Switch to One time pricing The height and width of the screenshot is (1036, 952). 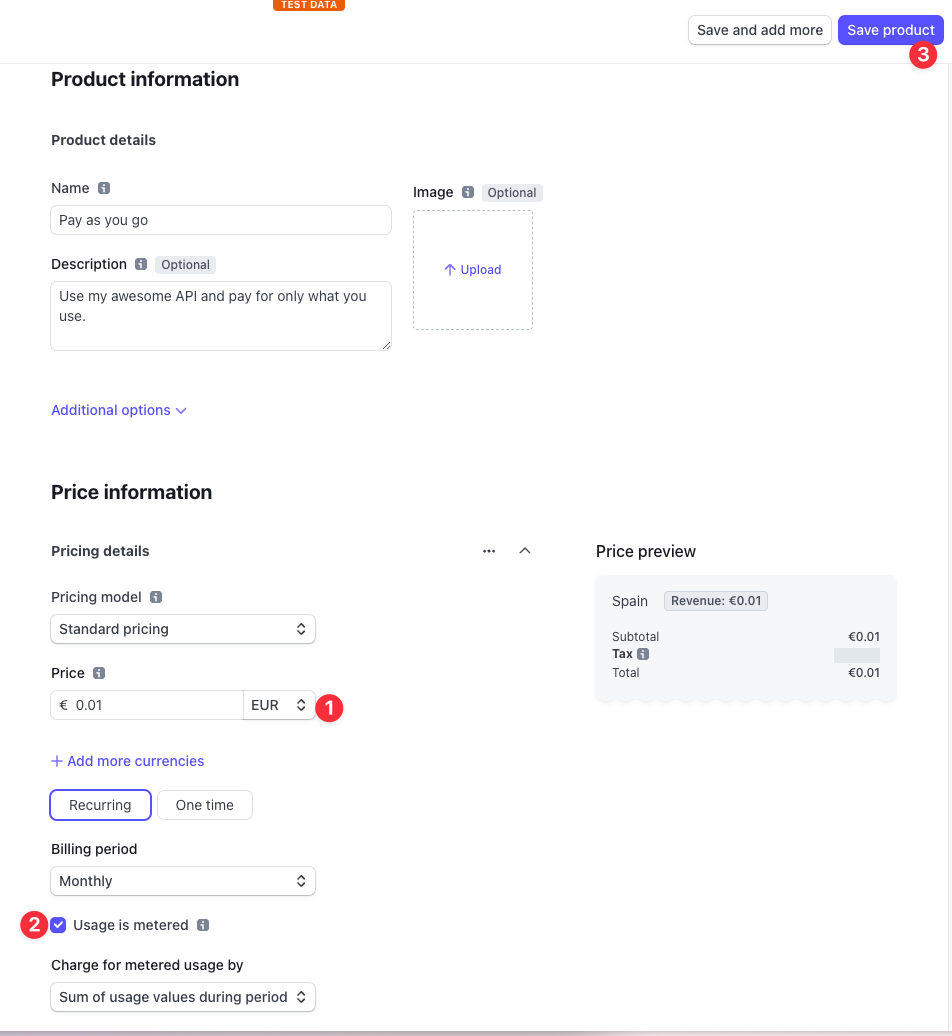[x=205, y=805]
